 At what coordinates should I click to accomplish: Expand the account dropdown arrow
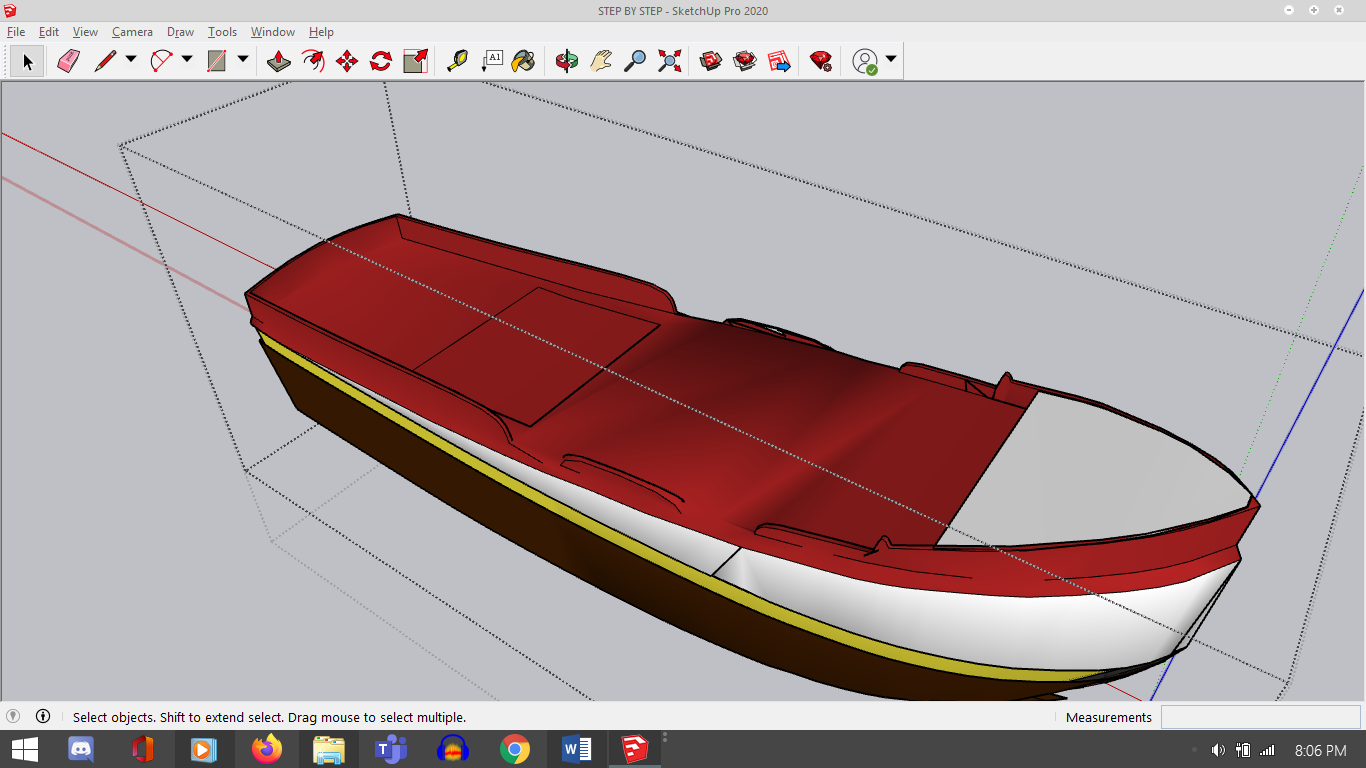[x=891, y=60]
